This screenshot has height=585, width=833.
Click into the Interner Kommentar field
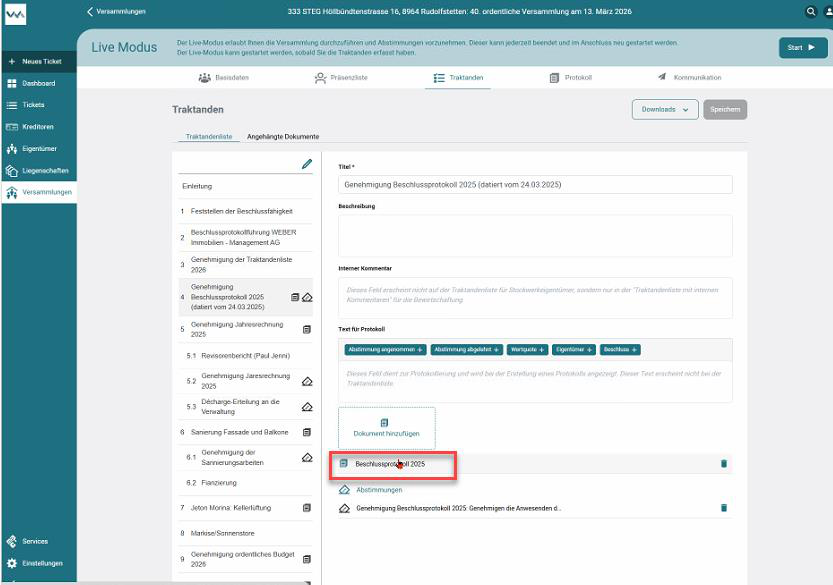point(535,298)
